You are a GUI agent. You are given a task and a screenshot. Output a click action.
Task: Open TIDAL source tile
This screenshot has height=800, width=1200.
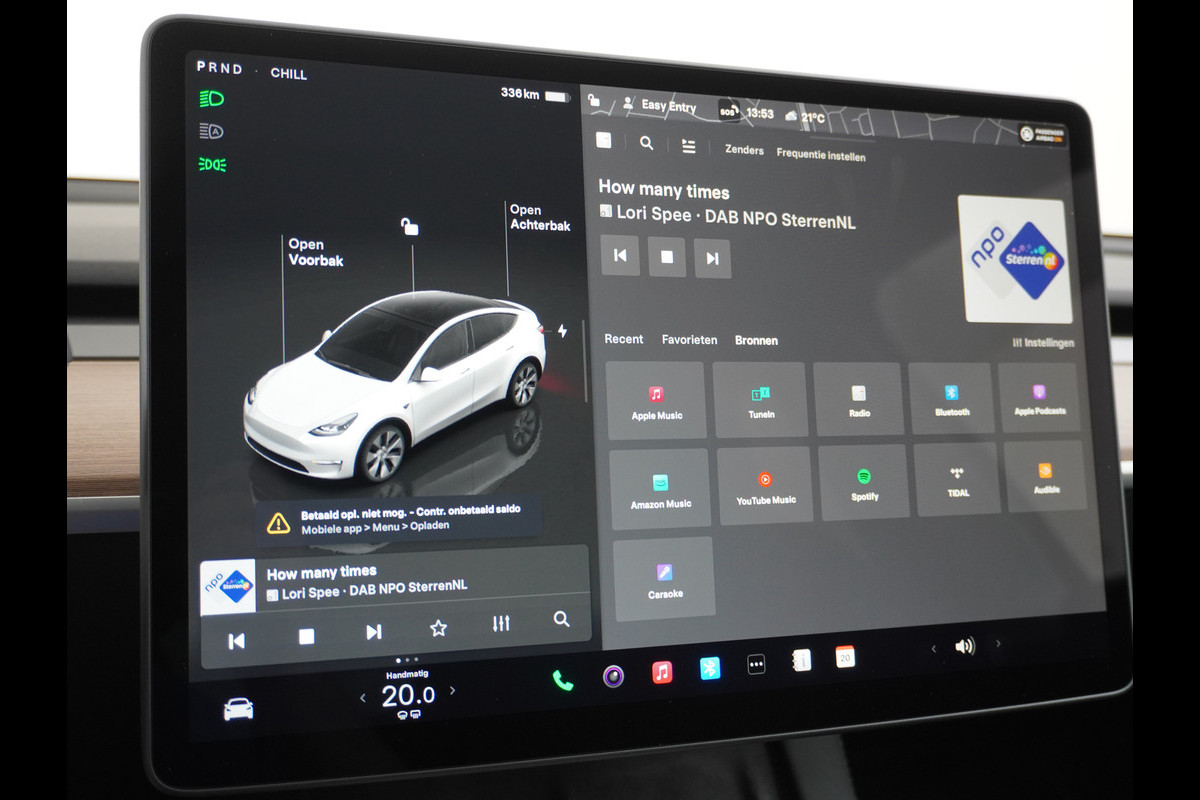[x=958, y=478]
